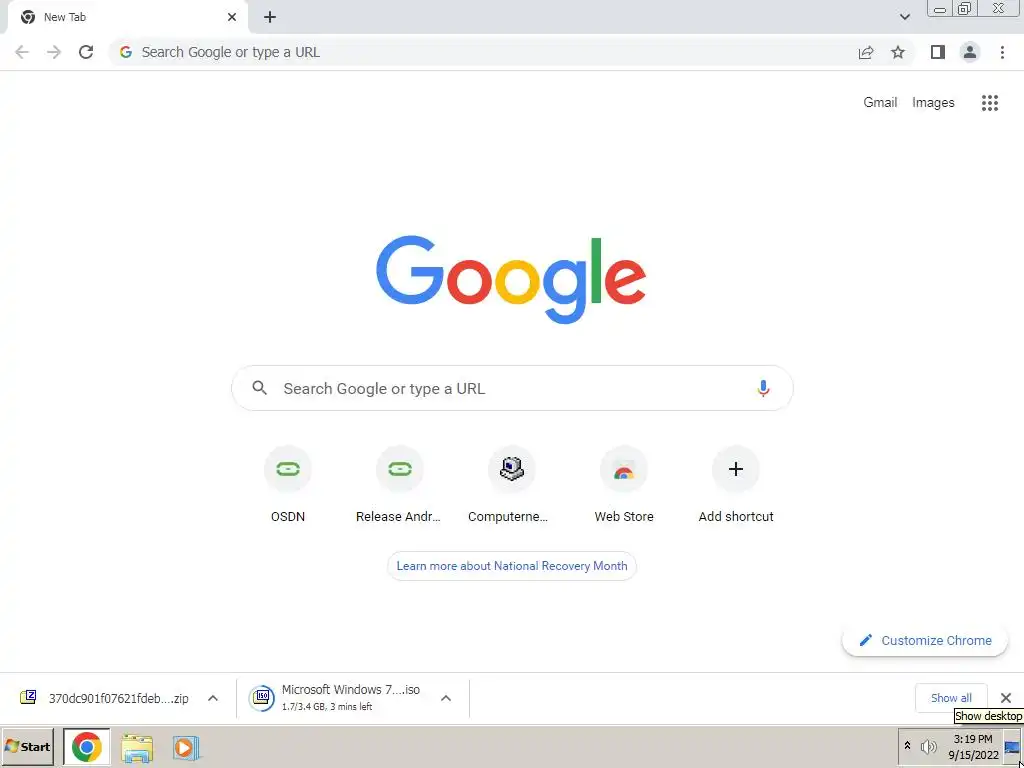The height and width of the screenshot is (768, 1024).
Task: Show hidden system tray icons
Action: click(x=907, y=745)
